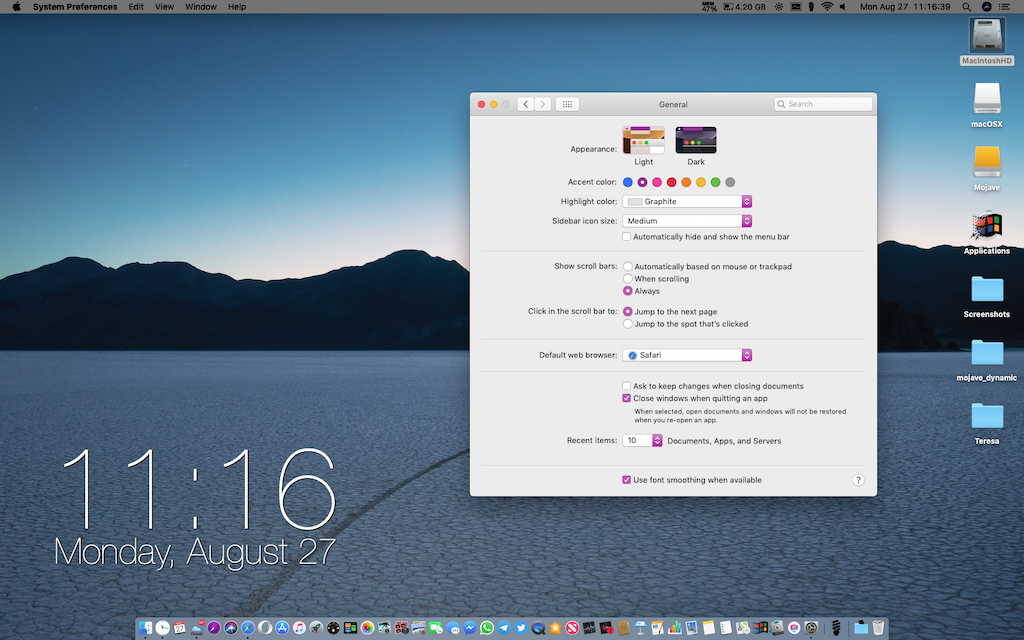Open the Twitter Dock icon
Screen dimensions: 1024x640
[x=521, y=628]
